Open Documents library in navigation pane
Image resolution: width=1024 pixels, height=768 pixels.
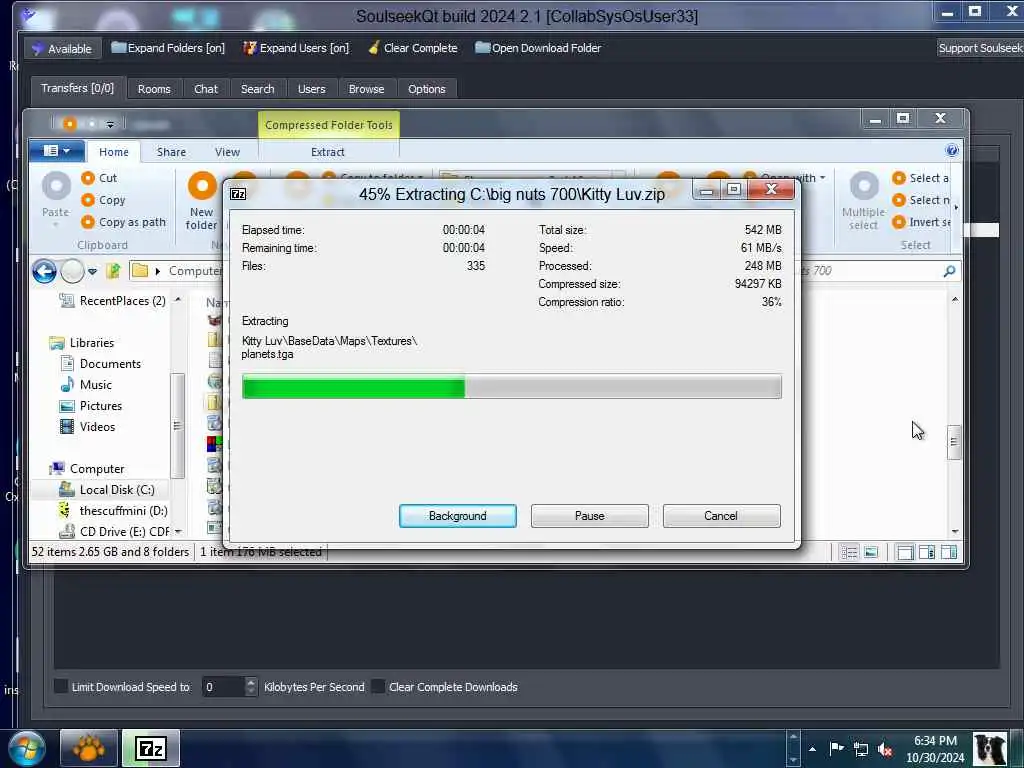click(x=101, y=364)
